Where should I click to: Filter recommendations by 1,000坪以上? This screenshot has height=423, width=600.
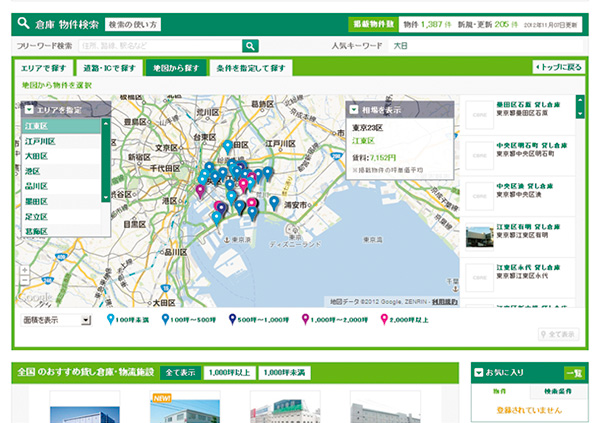[x=229, y=372]
